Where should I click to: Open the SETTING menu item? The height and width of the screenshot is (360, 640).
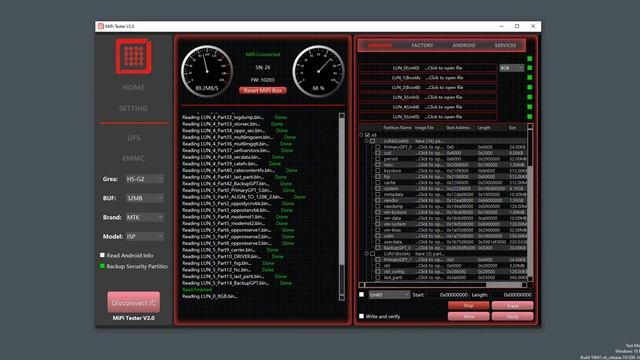pyautogui.click(x=133, y=108)
